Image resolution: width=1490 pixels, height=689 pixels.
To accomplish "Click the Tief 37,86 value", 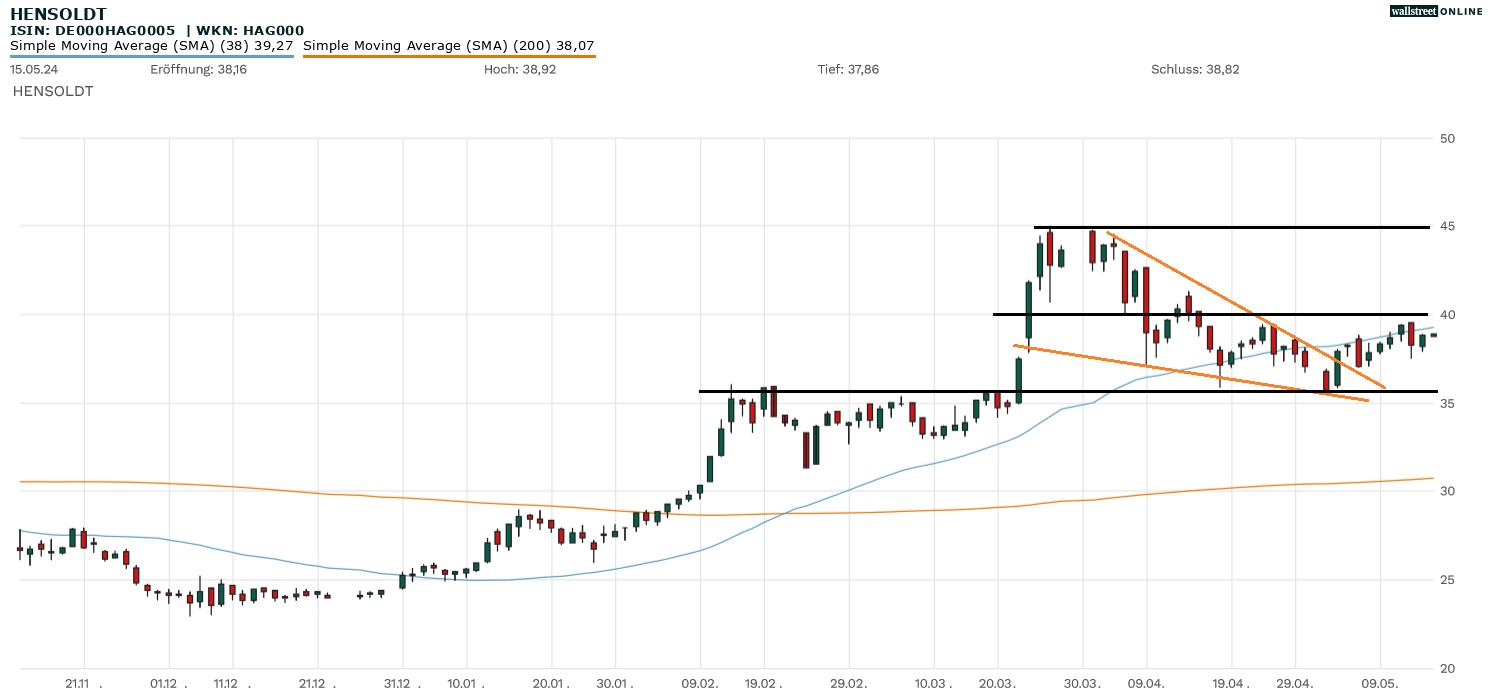I will pyautogui.click(x=848, y=69).
